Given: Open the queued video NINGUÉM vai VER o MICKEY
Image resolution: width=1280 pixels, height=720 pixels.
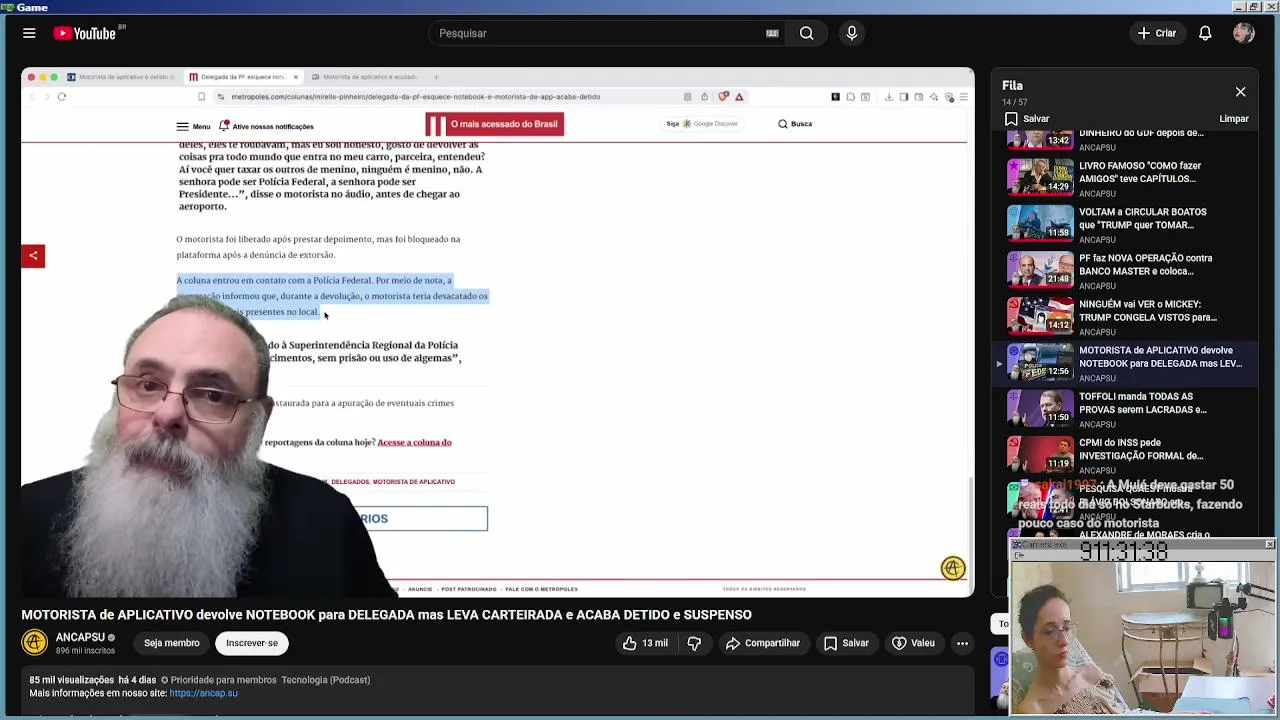Looking at the screenshot, I should click(1125, 316).
